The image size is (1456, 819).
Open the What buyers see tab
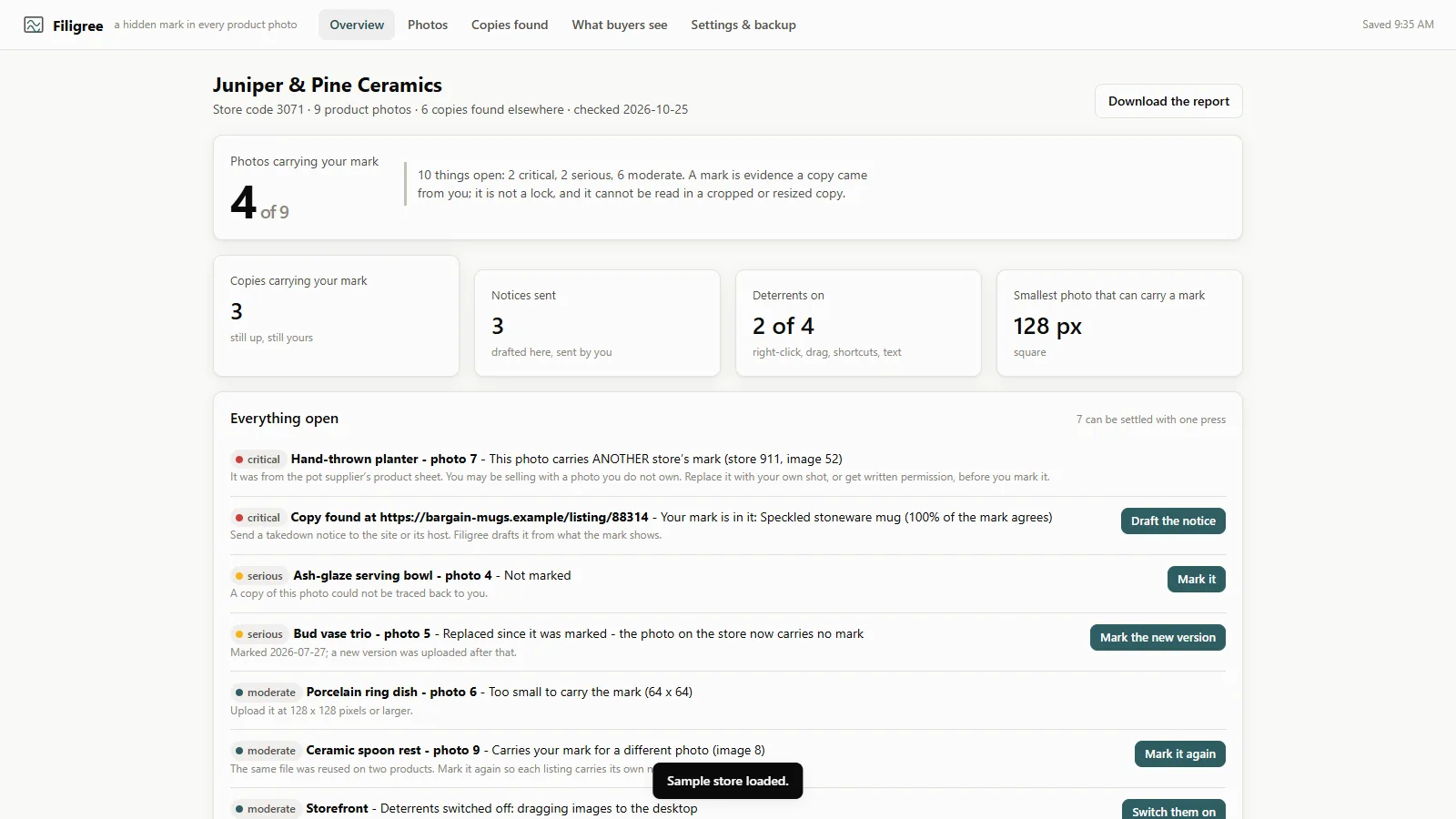click(620, 25)
